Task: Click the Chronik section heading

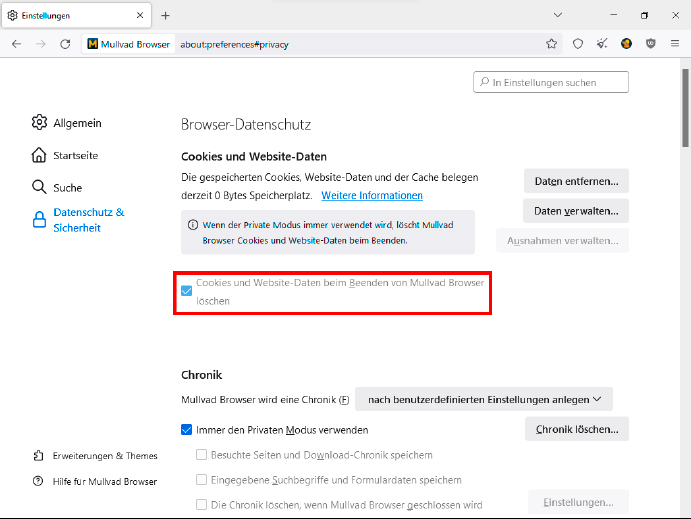Action: point(202,375)
